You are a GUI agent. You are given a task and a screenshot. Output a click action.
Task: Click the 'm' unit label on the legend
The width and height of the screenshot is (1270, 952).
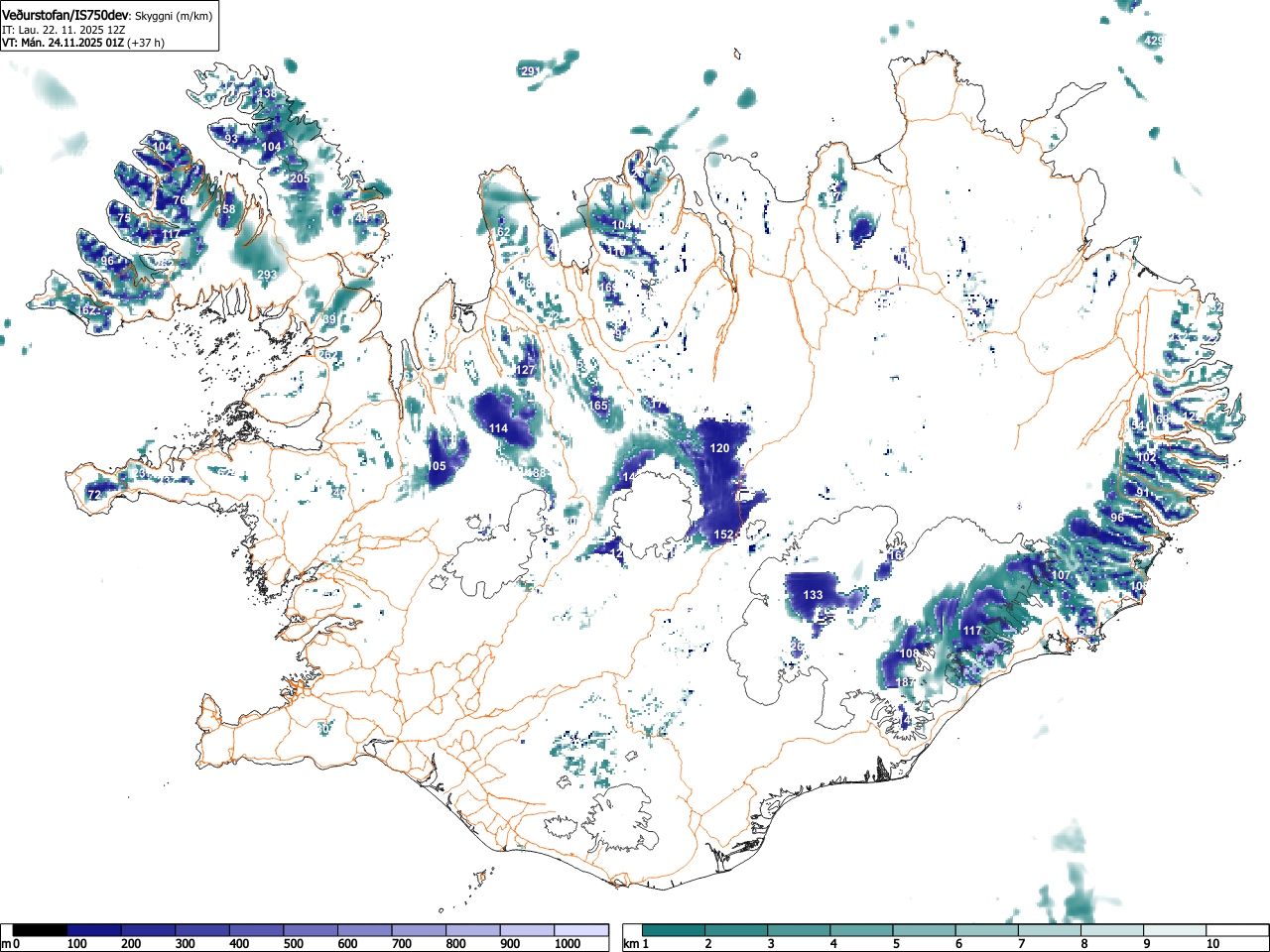click(6, 944)
